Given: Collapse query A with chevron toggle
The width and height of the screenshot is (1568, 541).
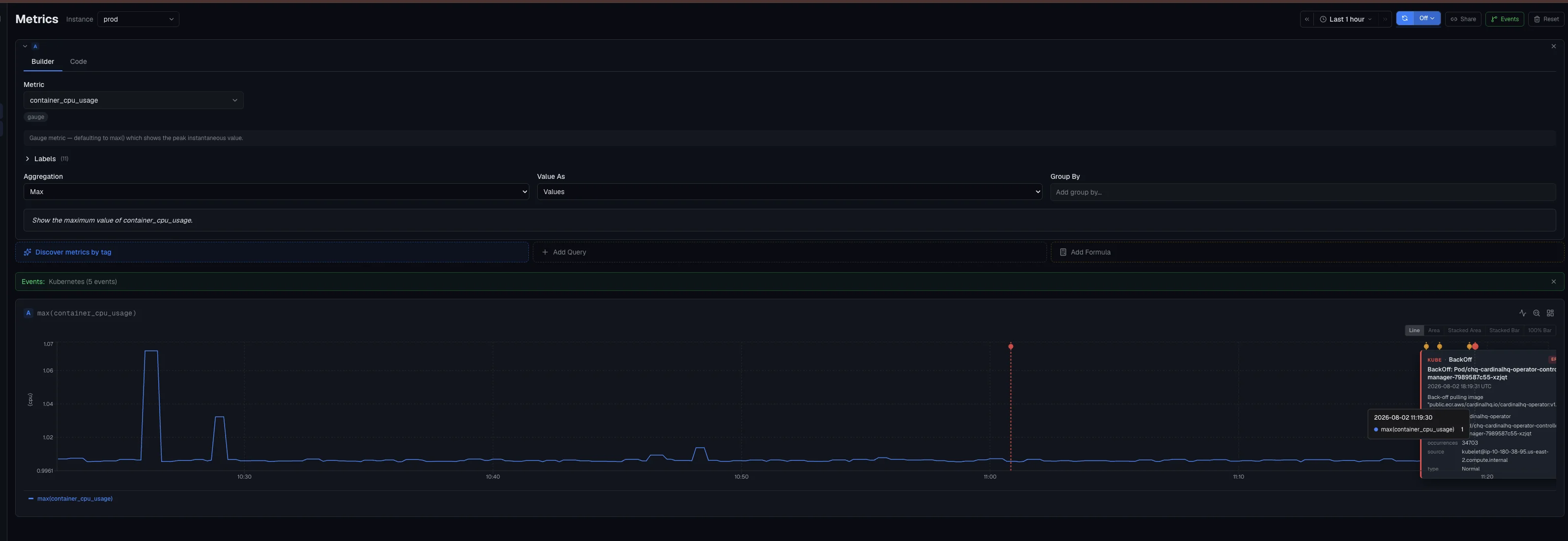Looking at the screenshot, I should click(x=25, y=46).
